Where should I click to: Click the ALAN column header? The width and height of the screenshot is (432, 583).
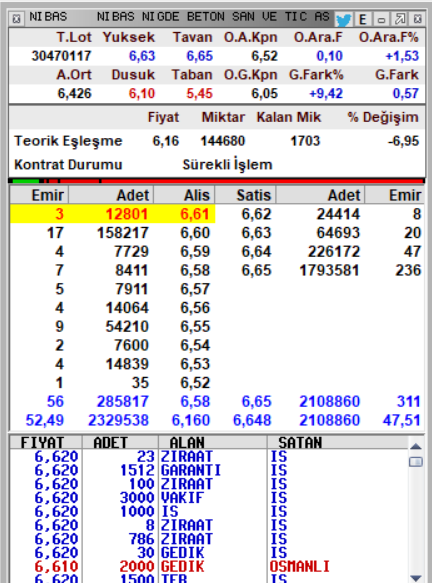pyautogui.click(x=213, y=442)
